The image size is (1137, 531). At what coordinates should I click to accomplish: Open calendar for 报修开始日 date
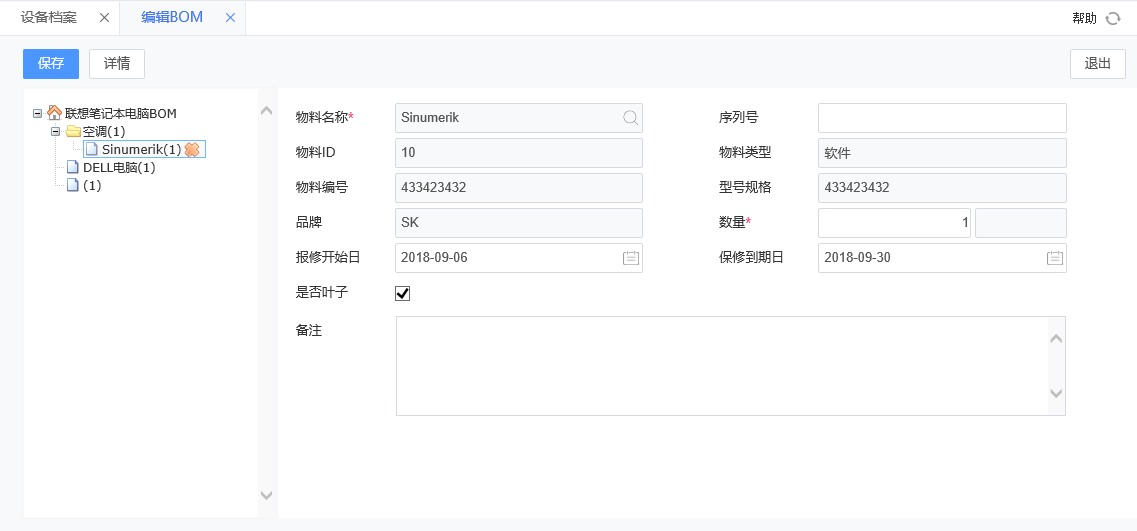(x=630, y=258)
